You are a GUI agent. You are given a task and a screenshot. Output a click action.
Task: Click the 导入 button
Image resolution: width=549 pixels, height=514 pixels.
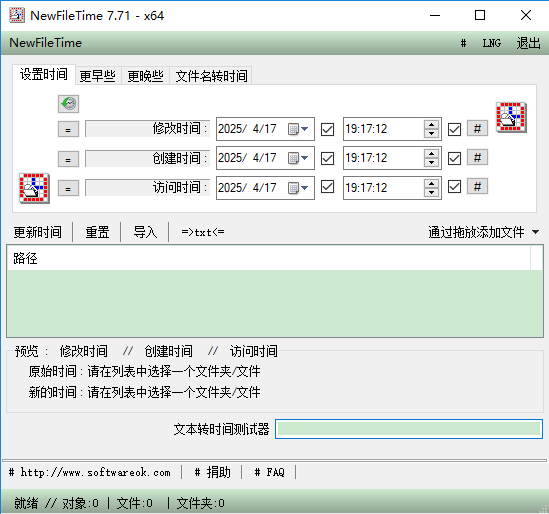coord(145,232)
